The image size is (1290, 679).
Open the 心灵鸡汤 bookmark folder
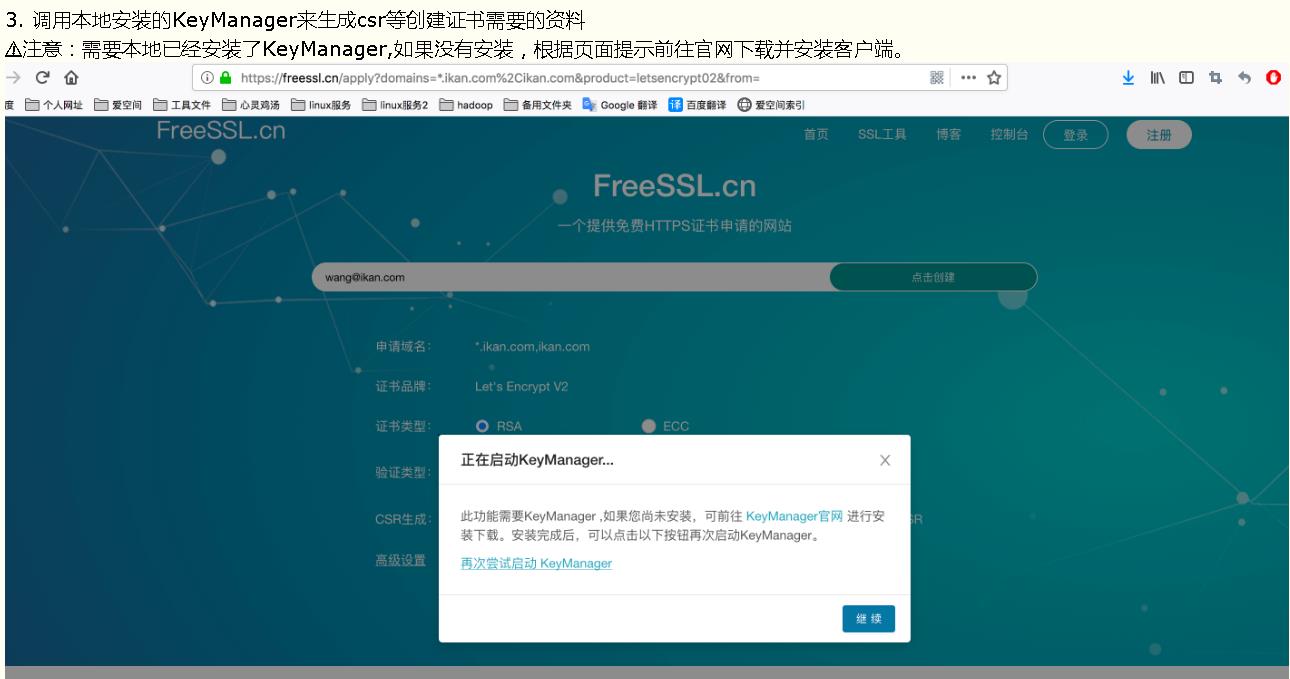pos(251,105)
